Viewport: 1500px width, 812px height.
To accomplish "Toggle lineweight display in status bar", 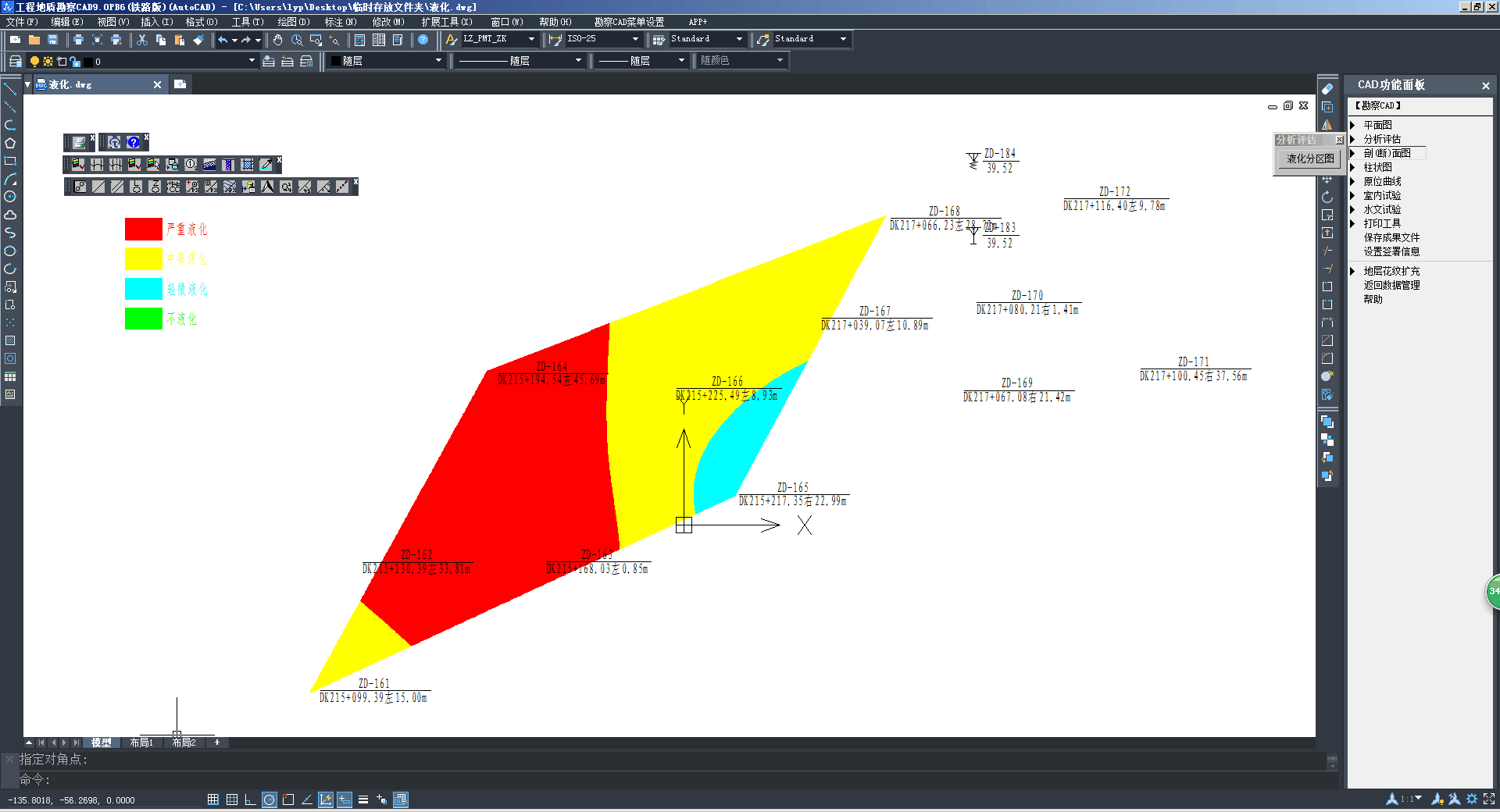I will pyautogui.click(x=363, y=800).
